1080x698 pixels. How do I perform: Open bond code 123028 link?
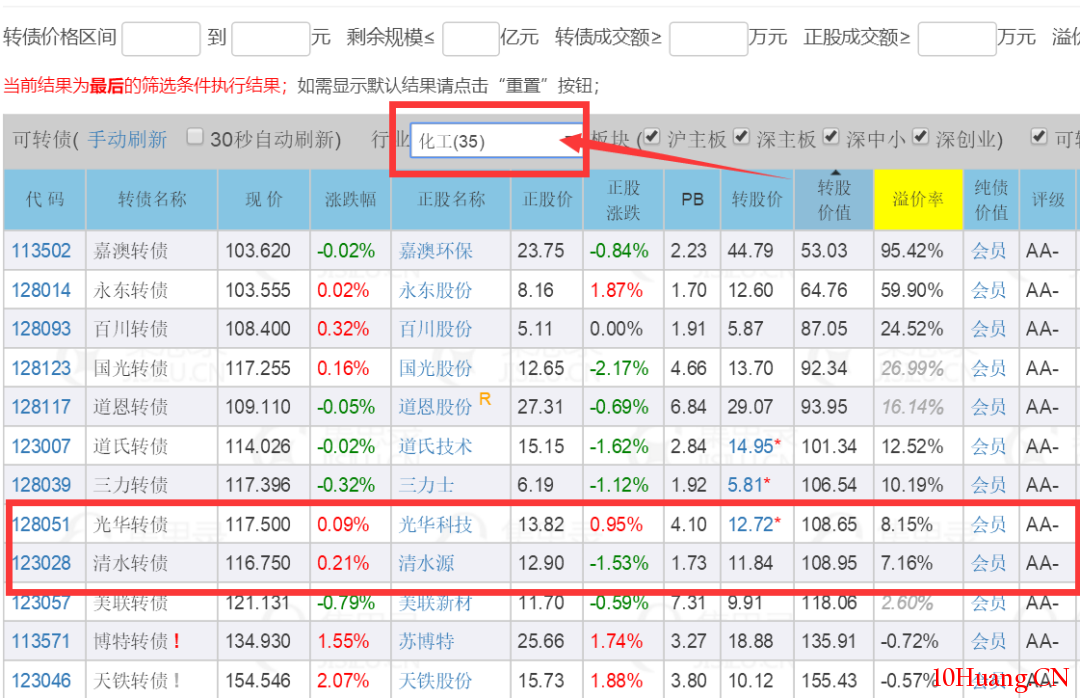pyautogui.click(x=41, y=563)
